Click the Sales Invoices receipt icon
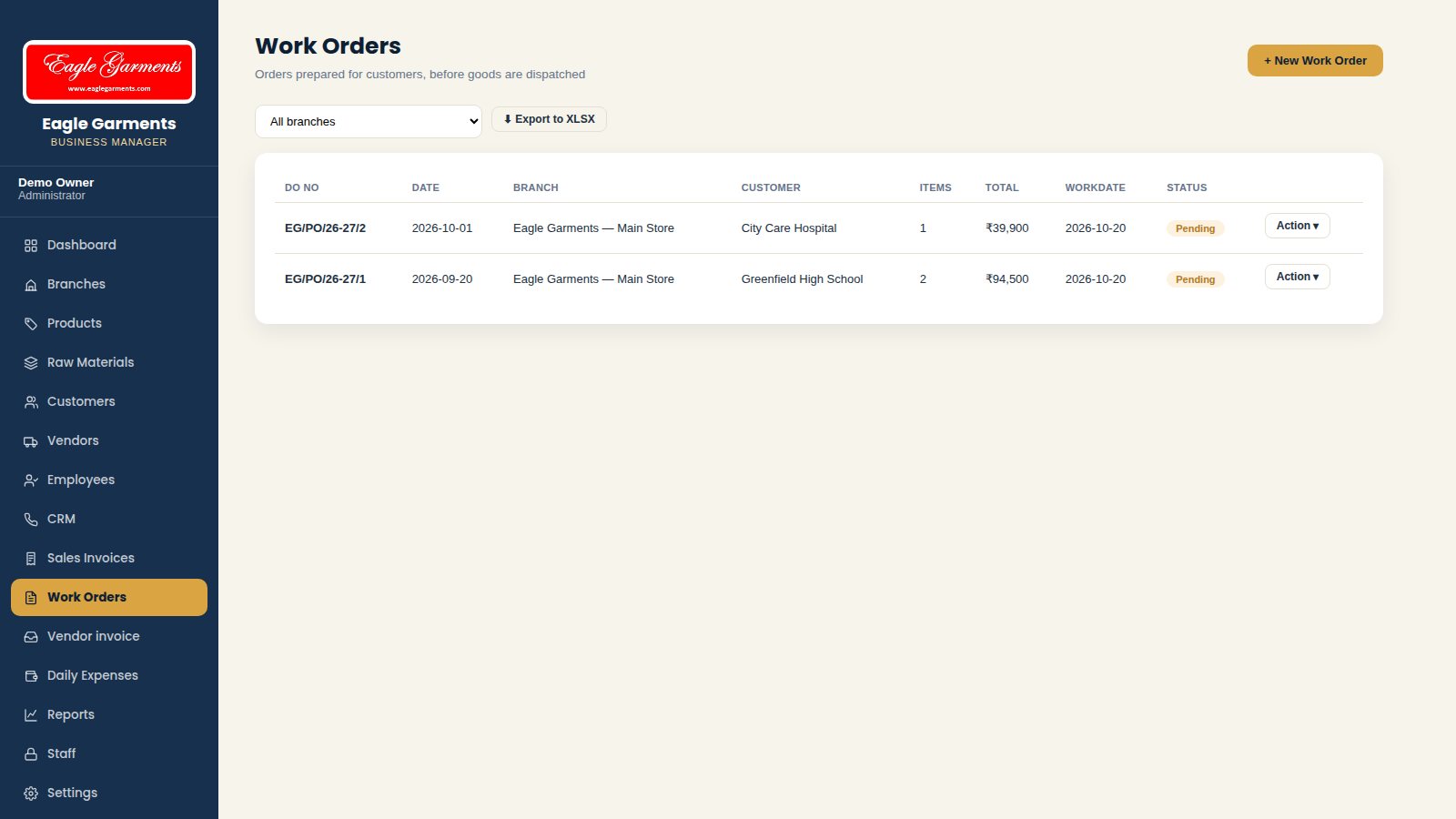This screenshot has width=1456, height=819. pyautogui.click(x=31, y=559)
